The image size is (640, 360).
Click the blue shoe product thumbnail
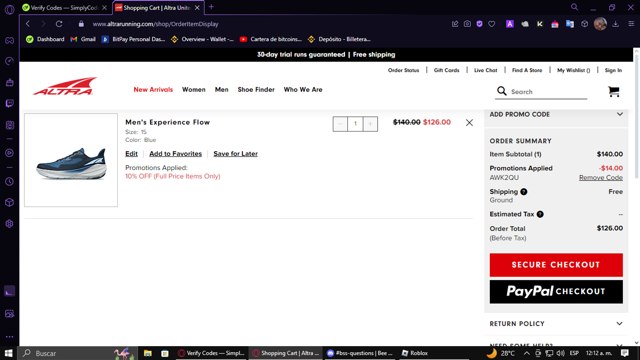pos(71,160)
